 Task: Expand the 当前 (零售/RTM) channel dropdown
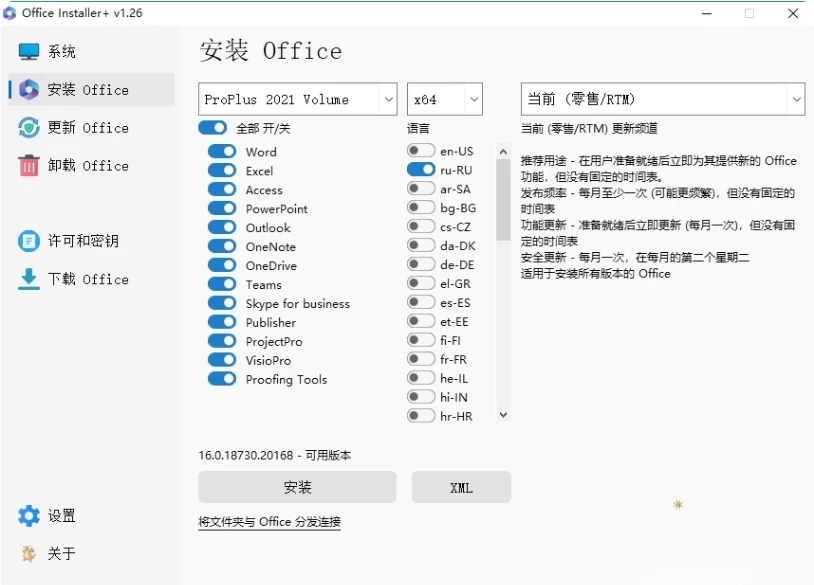(x=661, y=99)
